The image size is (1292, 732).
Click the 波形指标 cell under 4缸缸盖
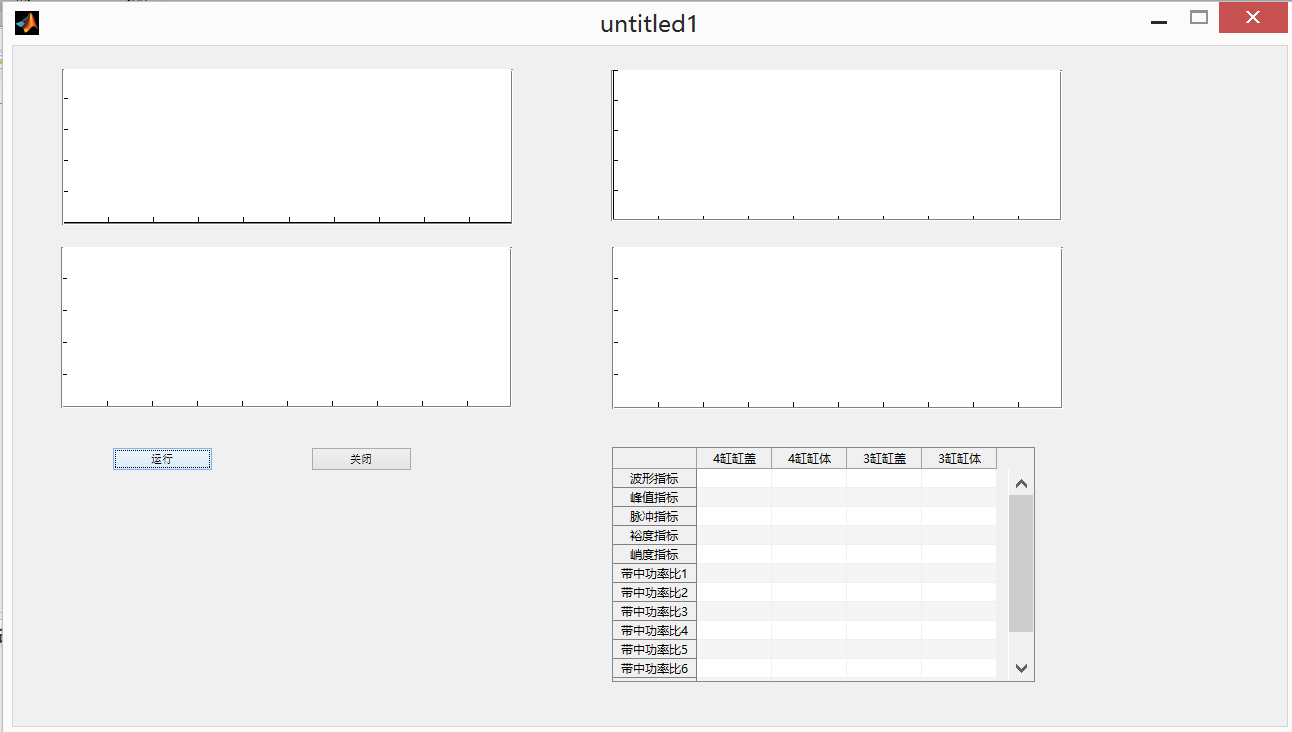734,478
